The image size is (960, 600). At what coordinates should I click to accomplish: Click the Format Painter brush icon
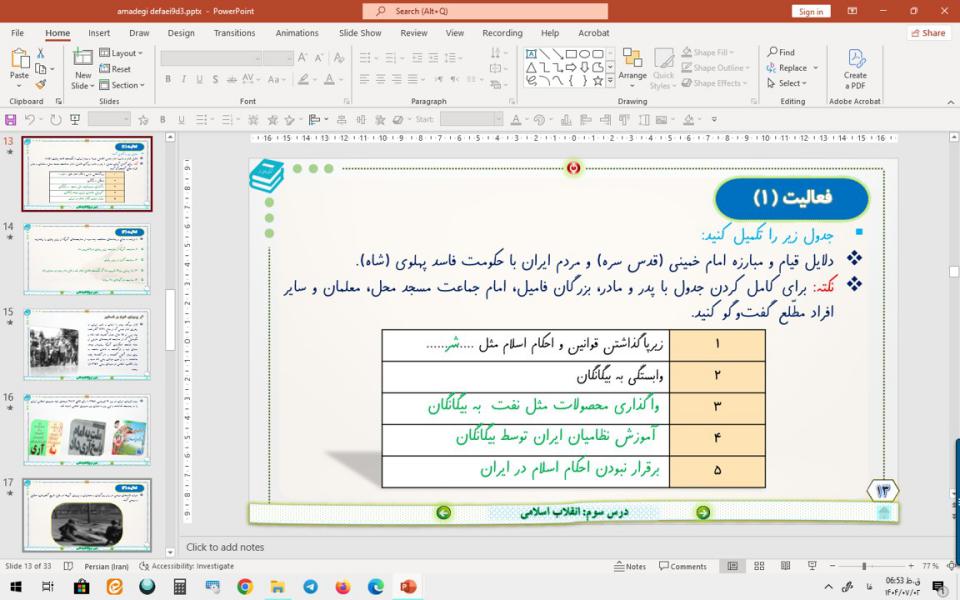[x=40, y=84]
